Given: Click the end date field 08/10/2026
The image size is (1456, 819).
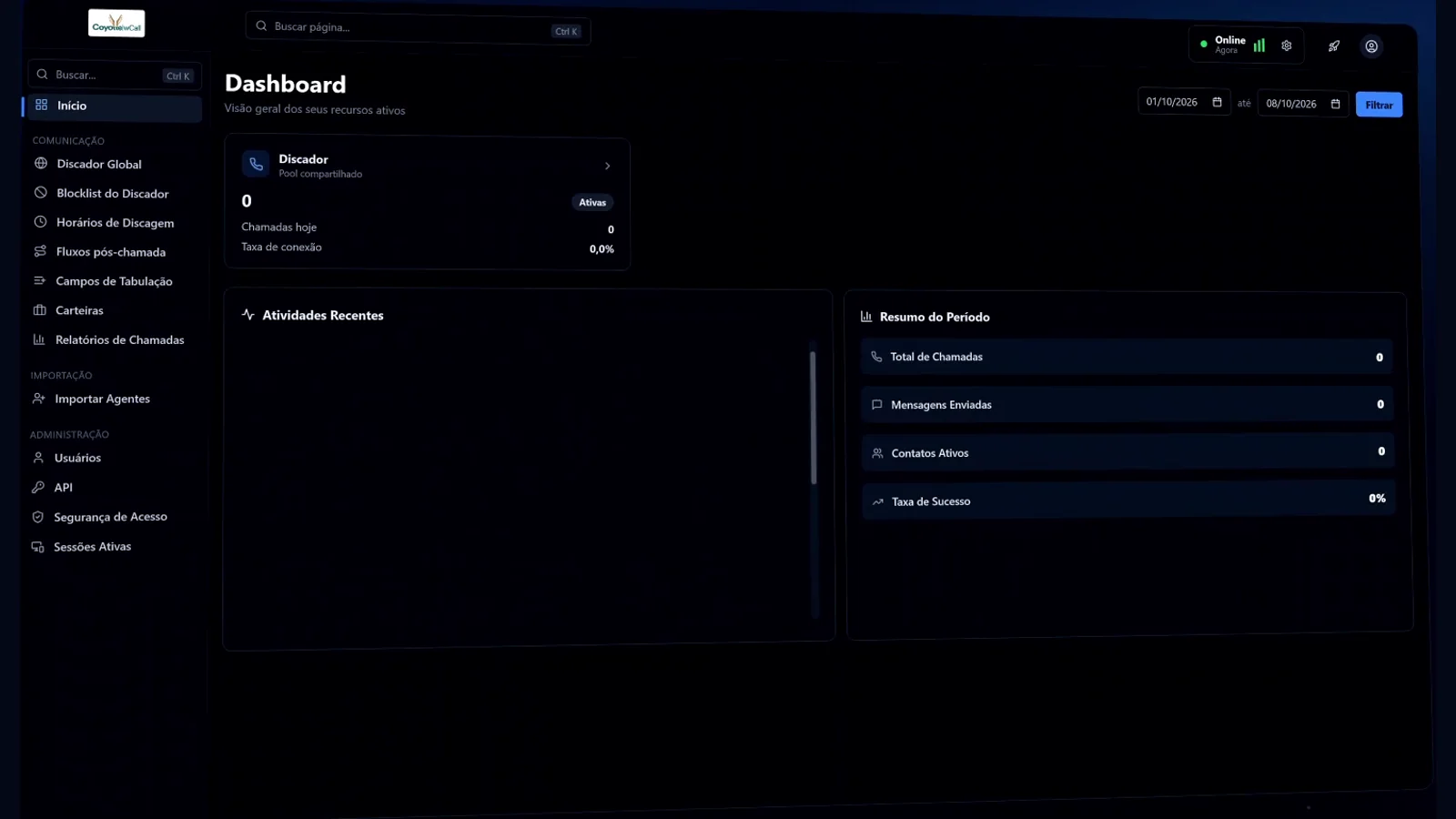Looking at the screenshot, I should [1303, 104].
